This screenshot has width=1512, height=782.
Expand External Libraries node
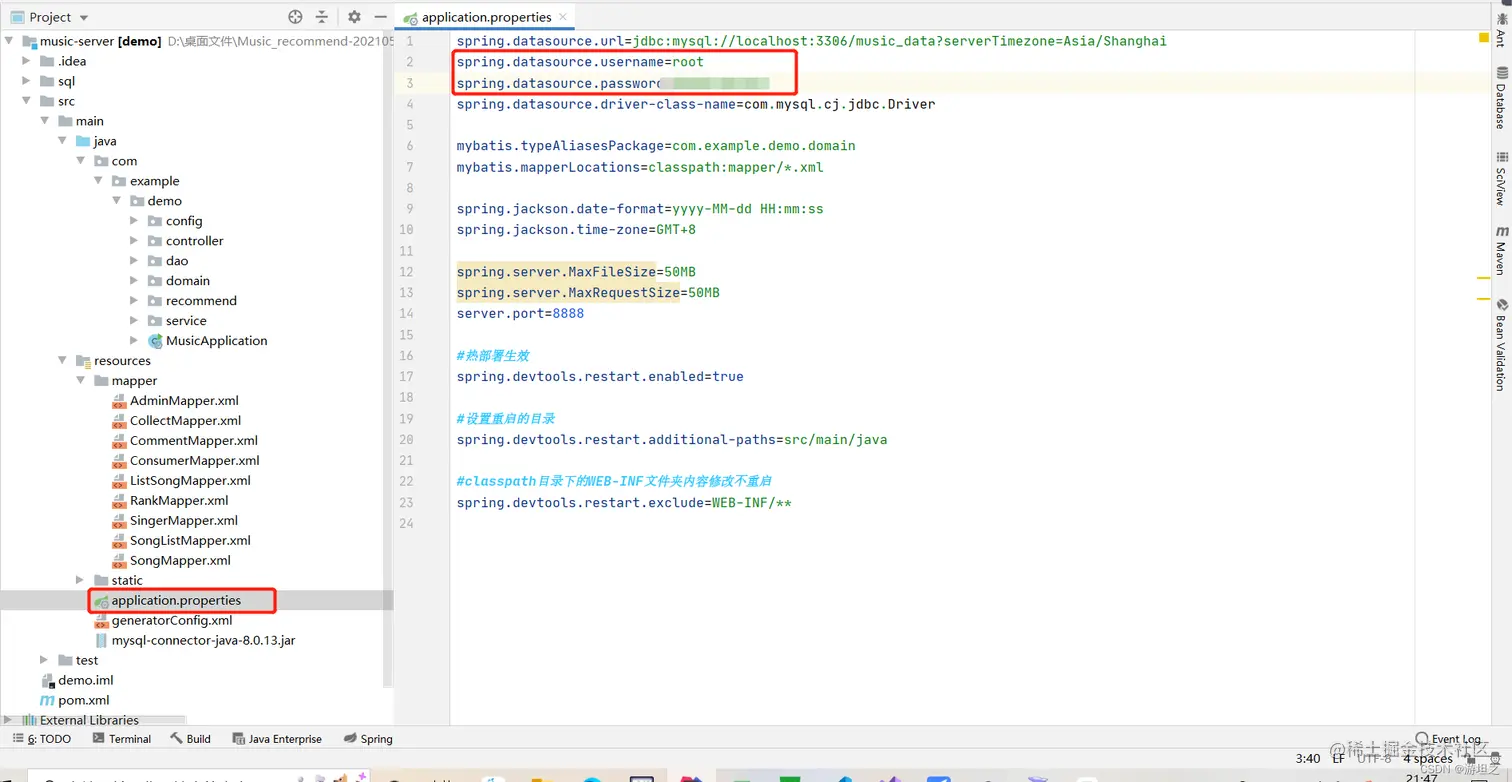coord(9,720)
